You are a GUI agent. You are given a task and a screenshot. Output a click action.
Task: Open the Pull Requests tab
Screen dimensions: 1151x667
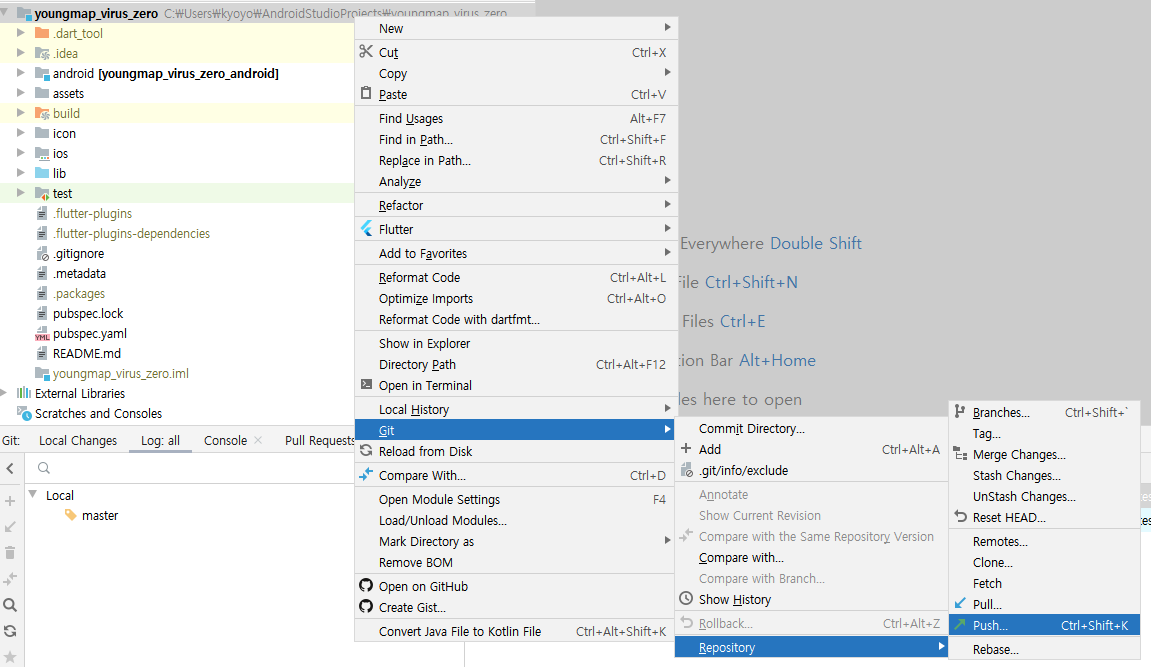pos(319,440)
